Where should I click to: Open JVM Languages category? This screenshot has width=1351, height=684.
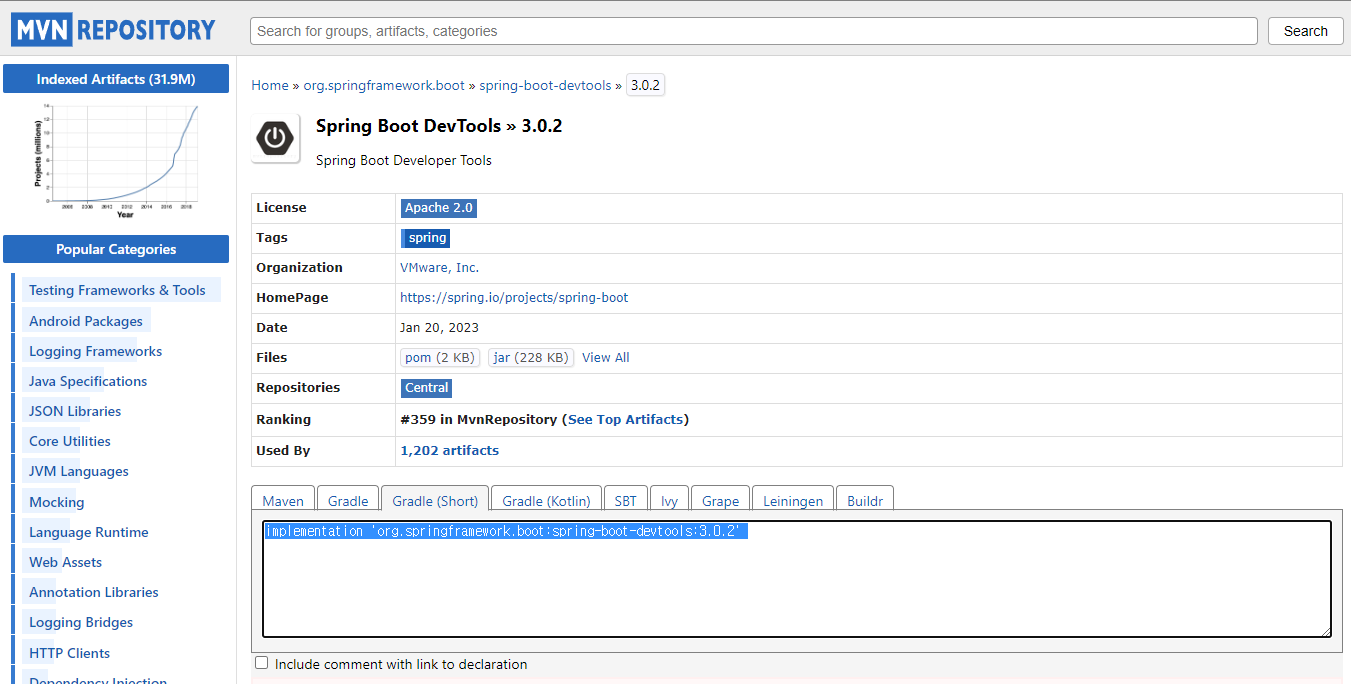(79, 471)
